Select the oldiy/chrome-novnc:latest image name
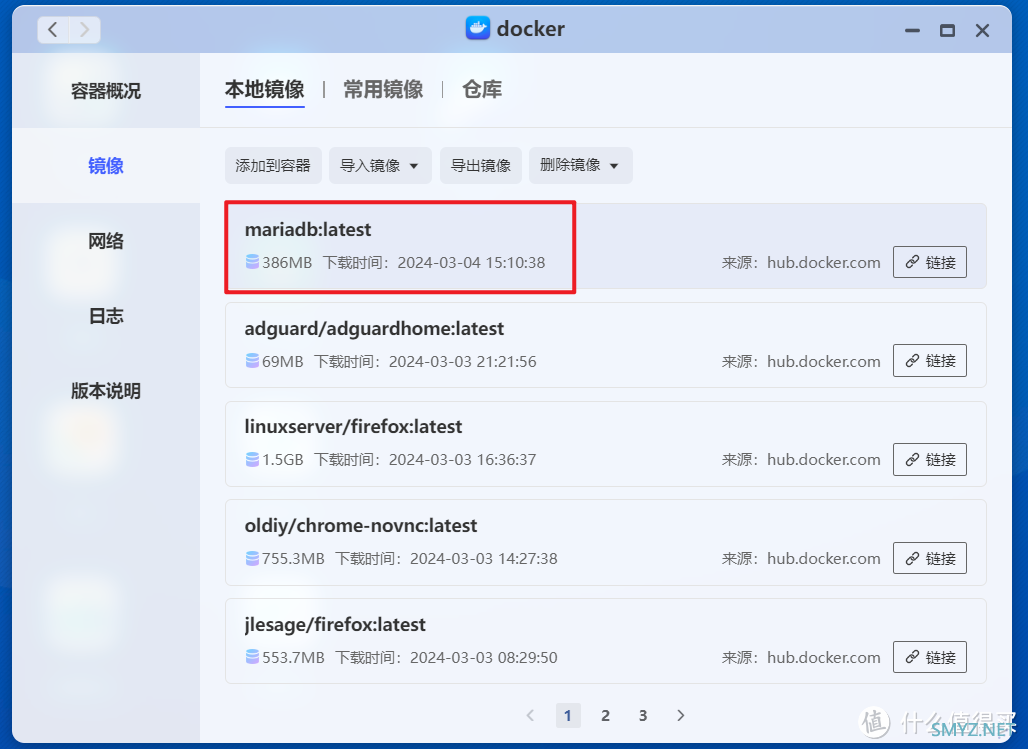Screen dimensions: 1028x749 click(x=361, y=526)
